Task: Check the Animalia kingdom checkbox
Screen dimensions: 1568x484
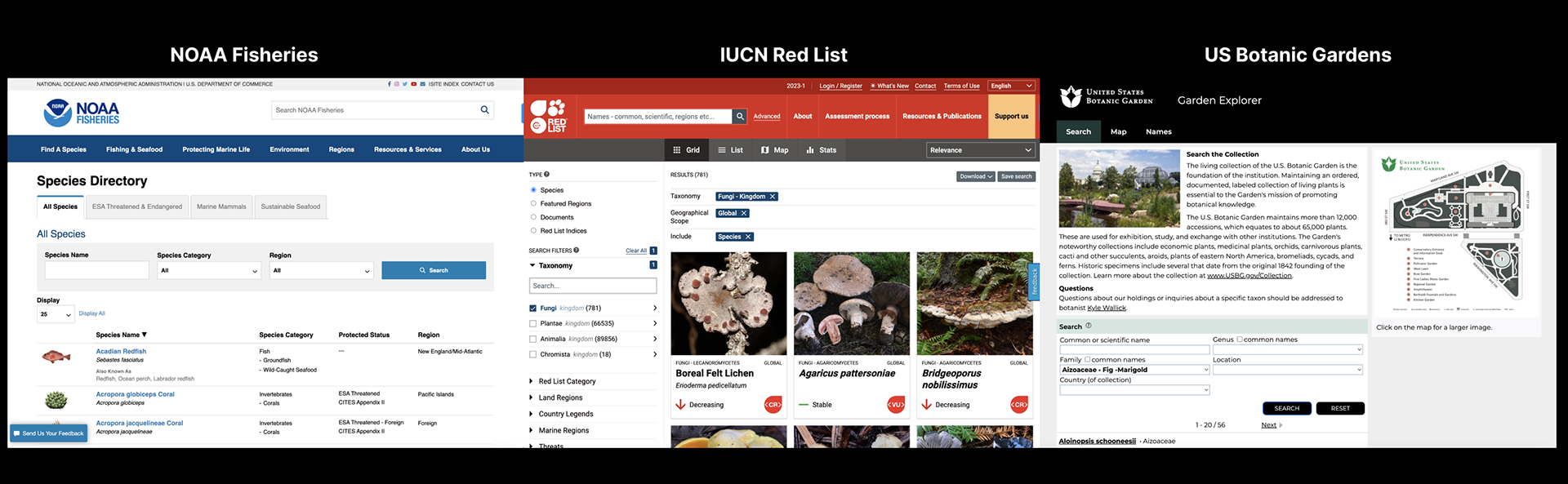Action: coord(533,340)
